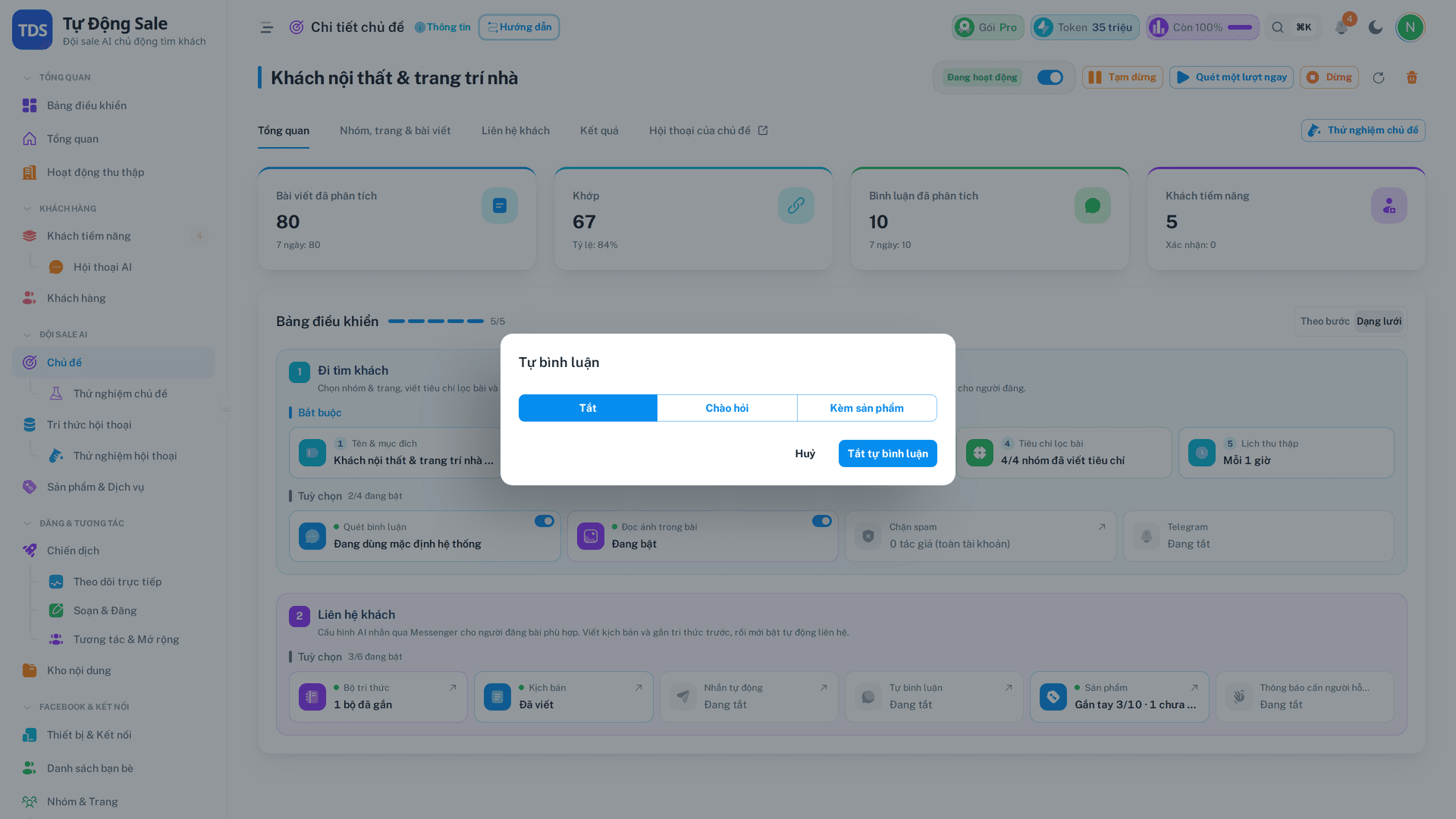Open Sản phẩm & Dịch vụ

click(114, 487)
